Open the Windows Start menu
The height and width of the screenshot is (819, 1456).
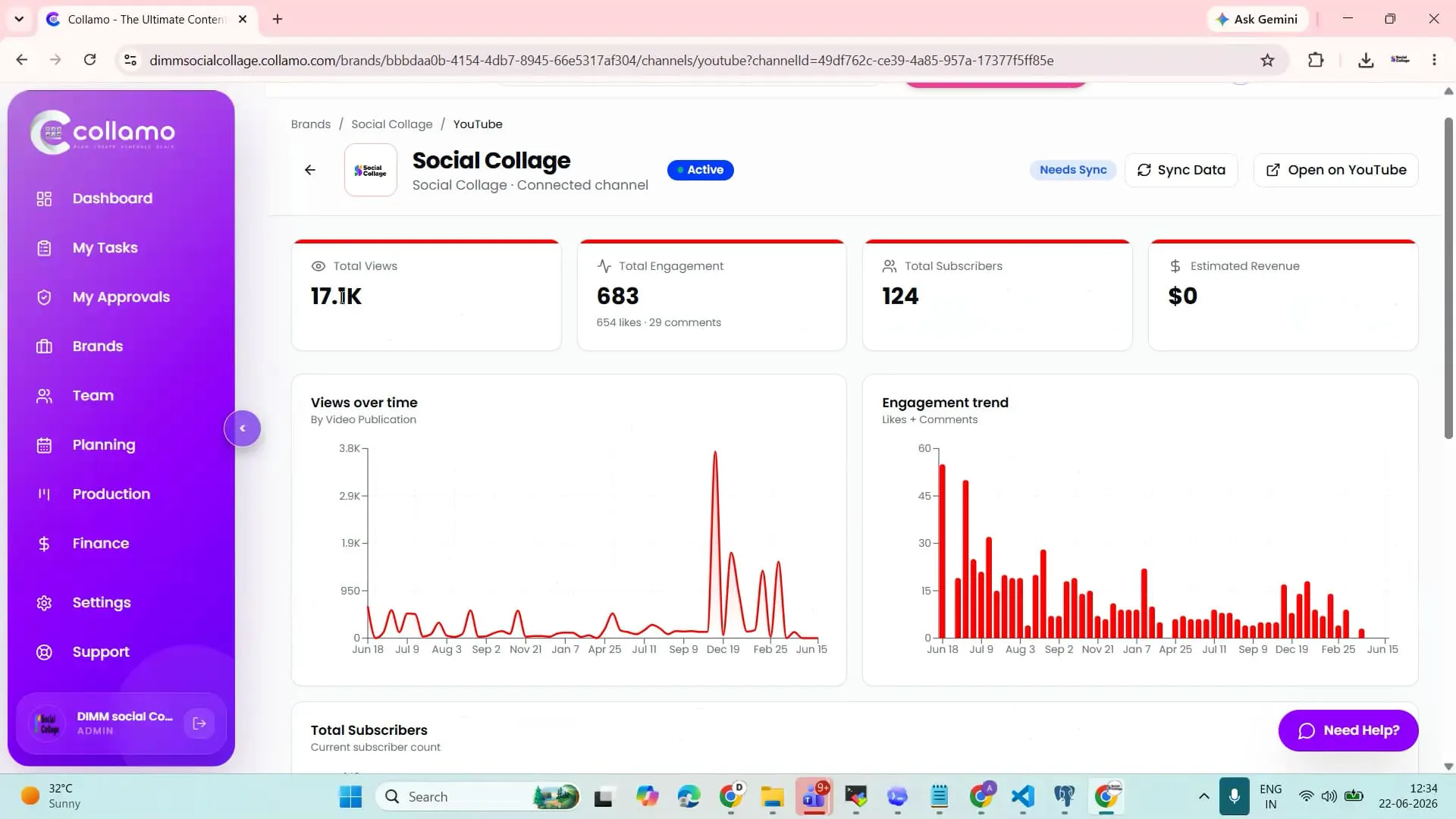point(350,796)
